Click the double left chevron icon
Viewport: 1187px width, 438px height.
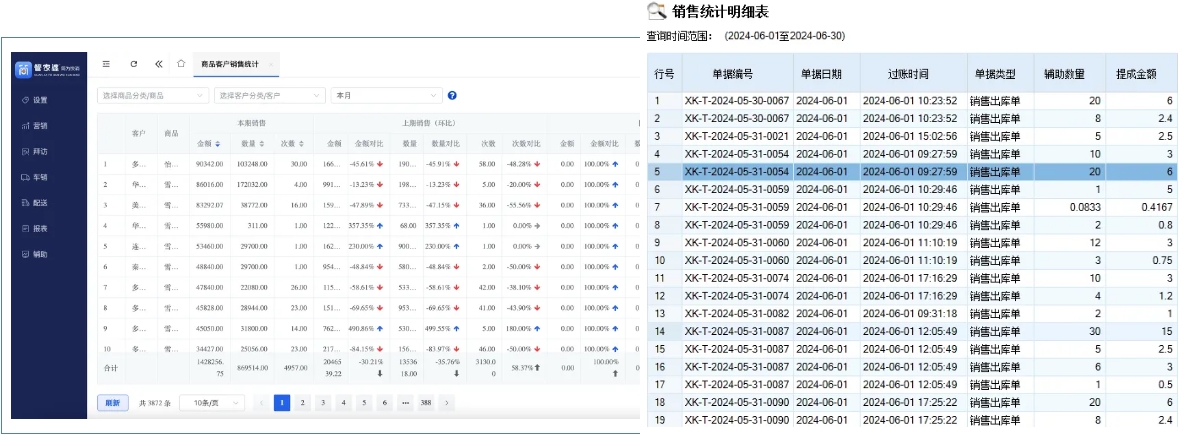(158, 63)
